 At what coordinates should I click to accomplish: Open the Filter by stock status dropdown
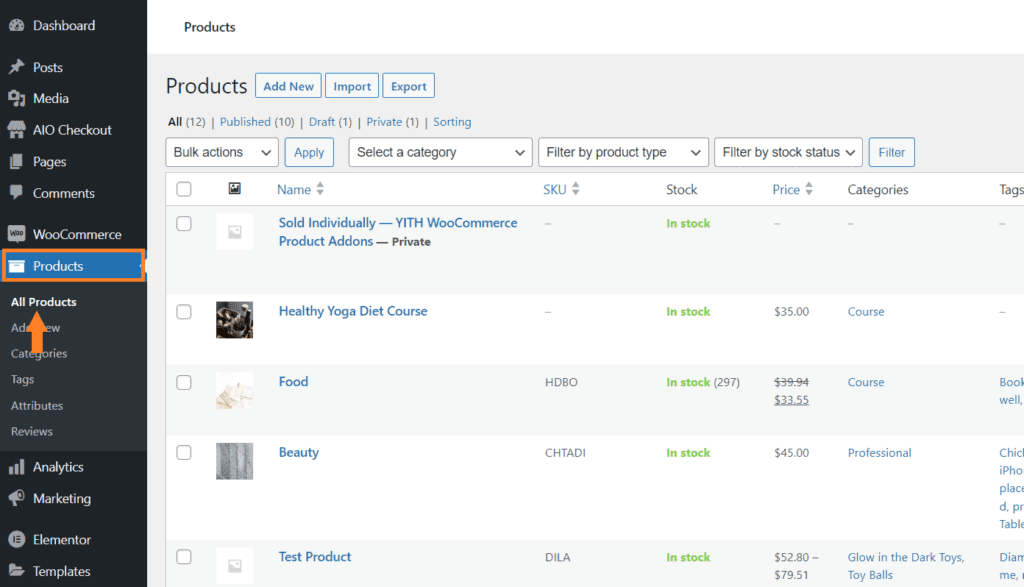(x=788, y=152)
